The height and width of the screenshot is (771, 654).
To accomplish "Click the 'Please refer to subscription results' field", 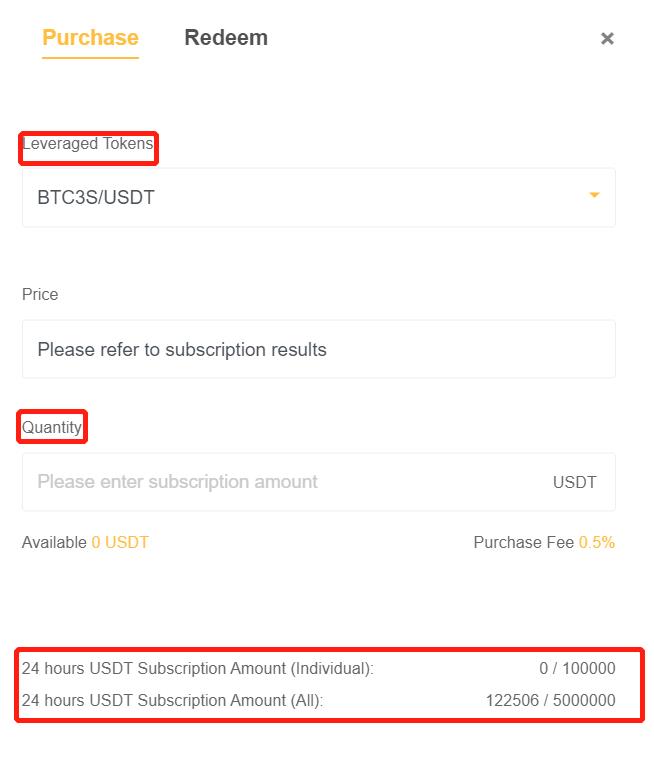I will [x=182, y=350].
